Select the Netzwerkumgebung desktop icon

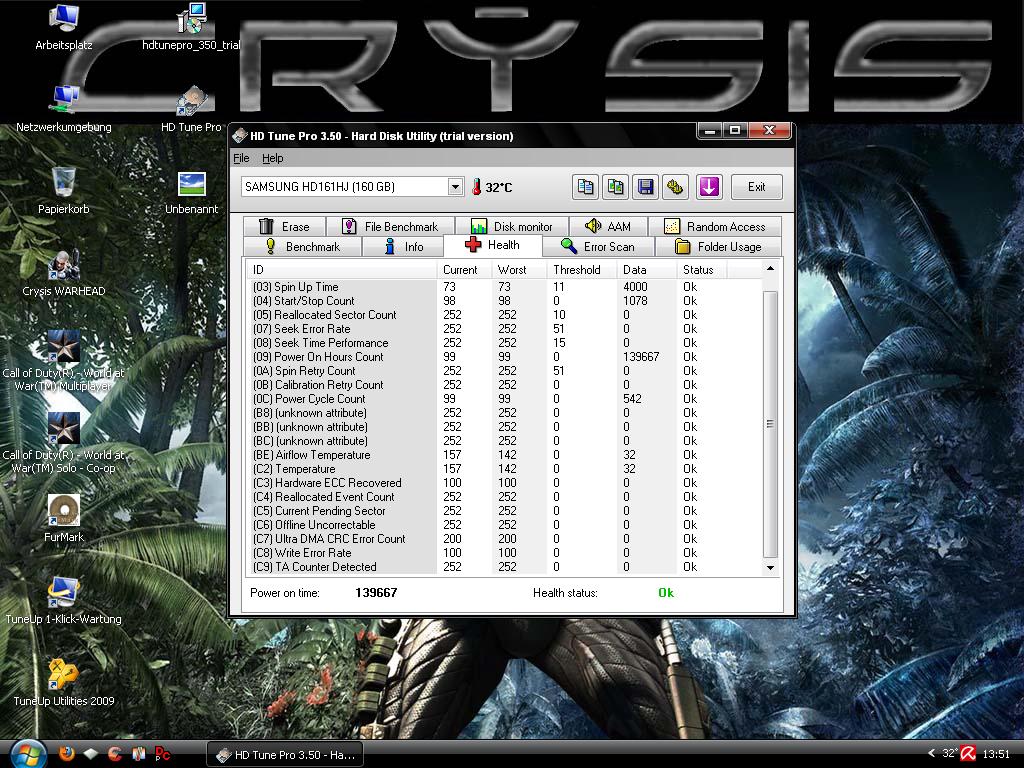point(63,108)
